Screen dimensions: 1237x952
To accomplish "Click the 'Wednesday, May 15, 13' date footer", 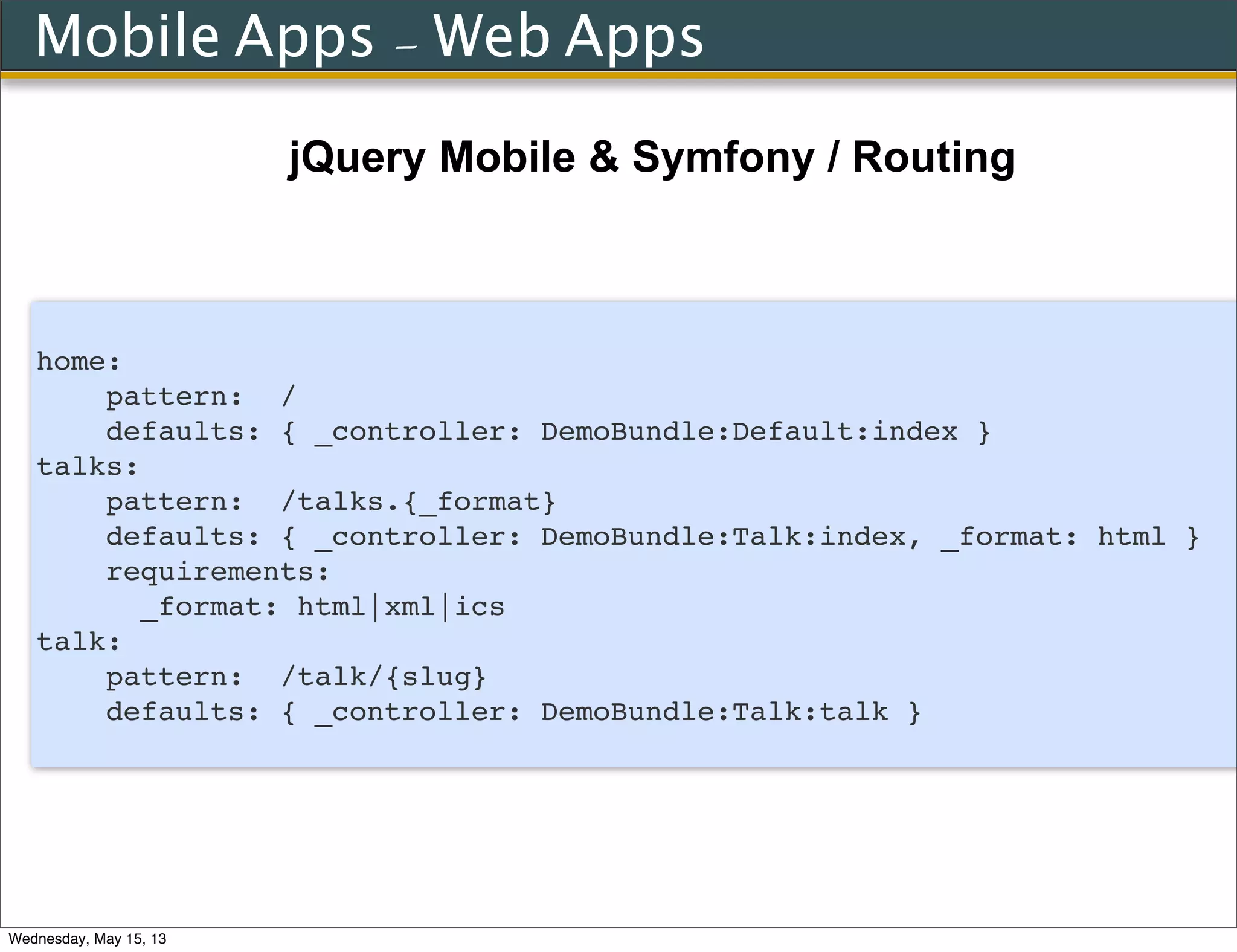I will click(88, 939).
